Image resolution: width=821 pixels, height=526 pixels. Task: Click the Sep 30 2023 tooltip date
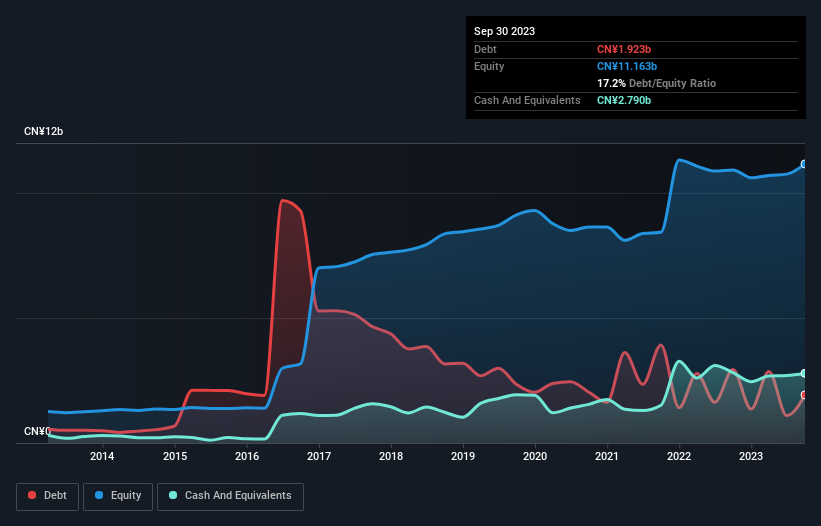point(504,31)
